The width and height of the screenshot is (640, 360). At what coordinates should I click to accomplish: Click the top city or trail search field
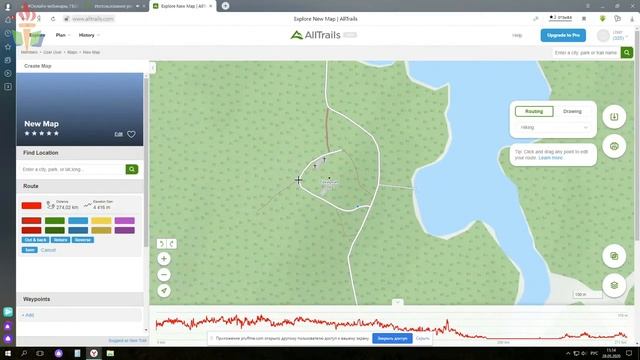586,52
